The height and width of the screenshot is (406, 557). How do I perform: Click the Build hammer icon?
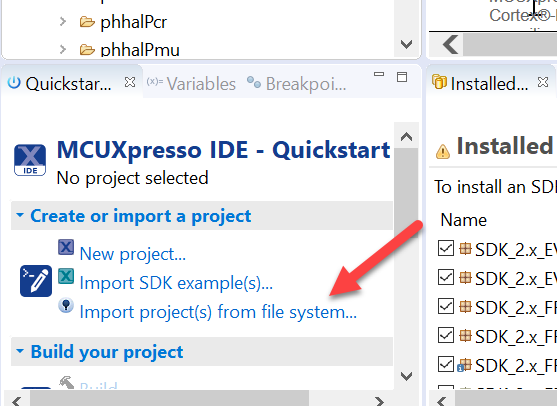(x=66, y=383)
